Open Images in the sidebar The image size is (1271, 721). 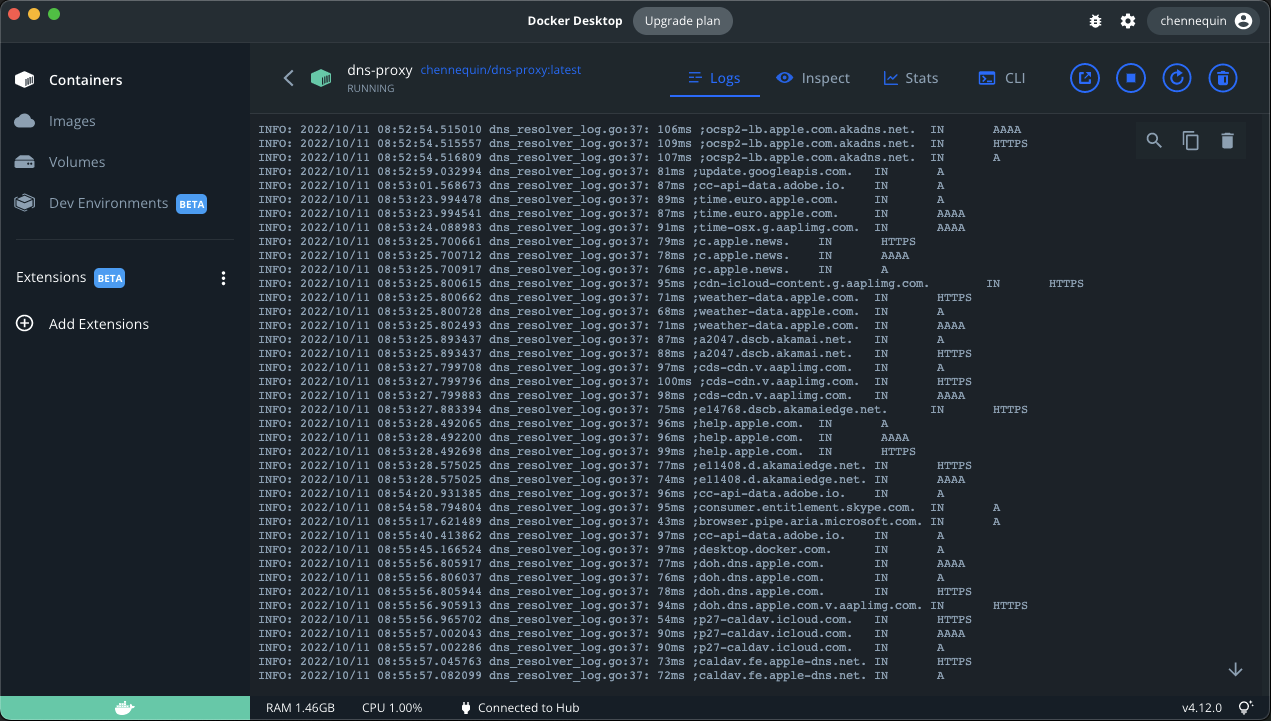pyautogui.click(x=124, y=121)
